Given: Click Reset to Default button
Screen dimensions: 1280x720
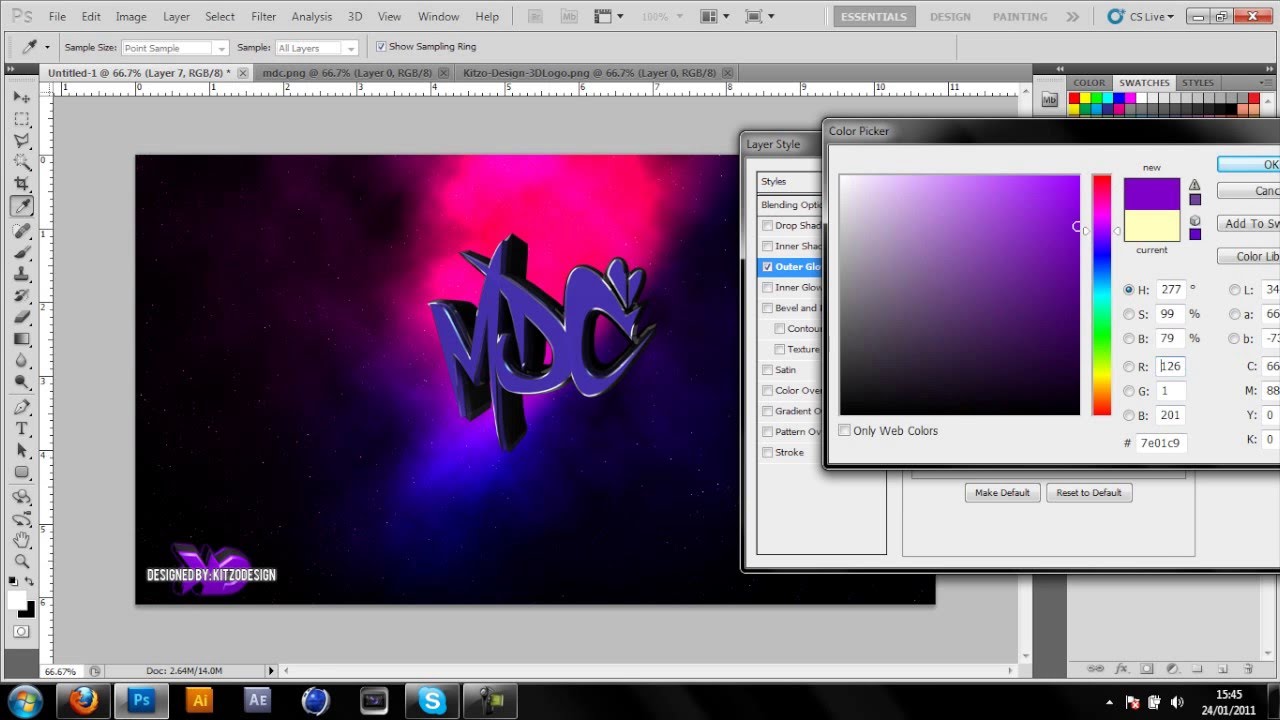Looking at the screenshot, I should [1089, 493].
